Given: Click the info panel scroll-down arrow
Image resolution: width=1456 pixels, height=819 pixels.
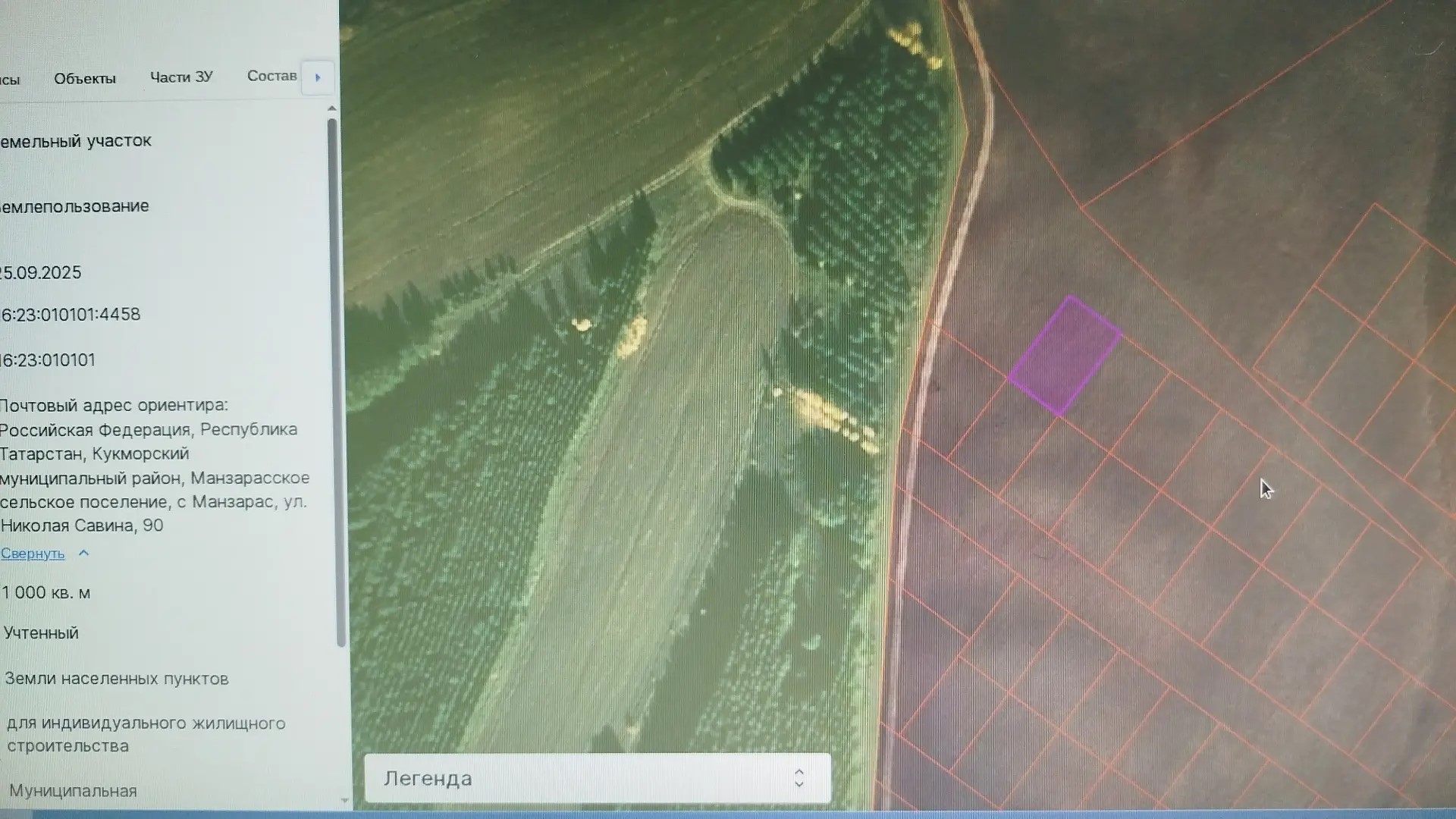Looking at the screenshot, I should 344,801.
